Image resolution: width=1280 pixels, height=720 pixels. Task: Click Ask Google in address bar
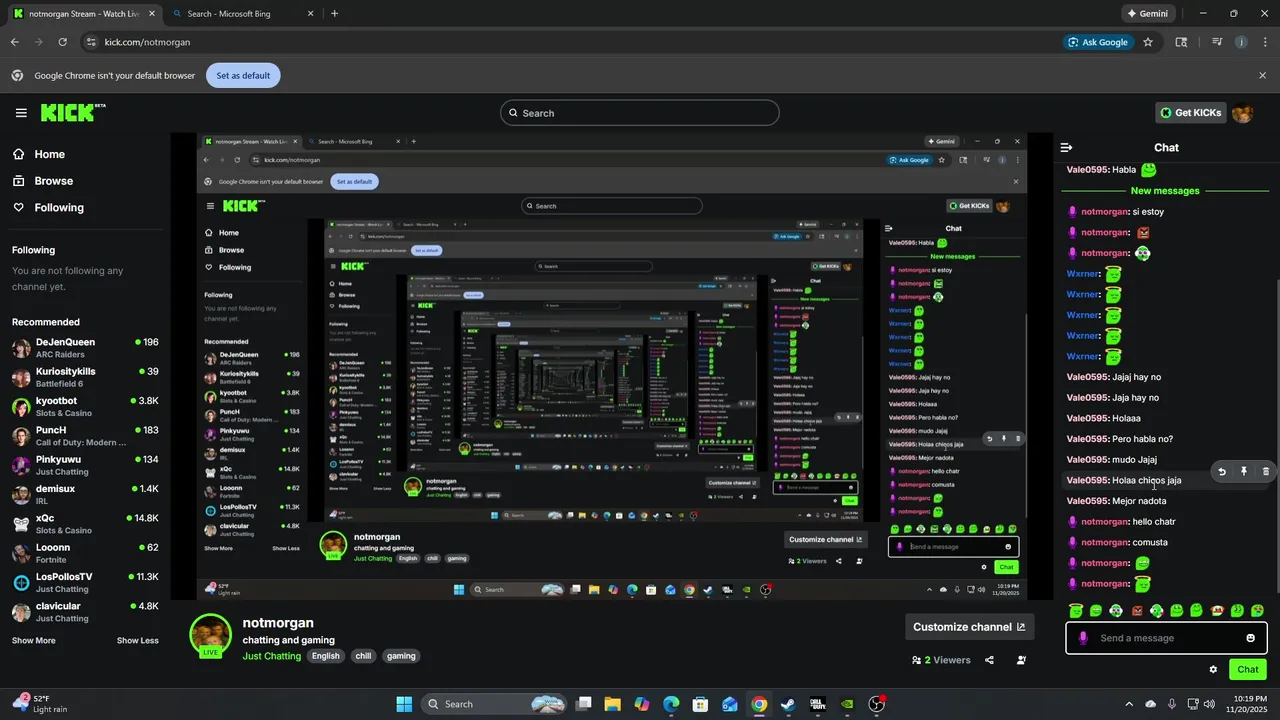click(x=1098, y=42)
